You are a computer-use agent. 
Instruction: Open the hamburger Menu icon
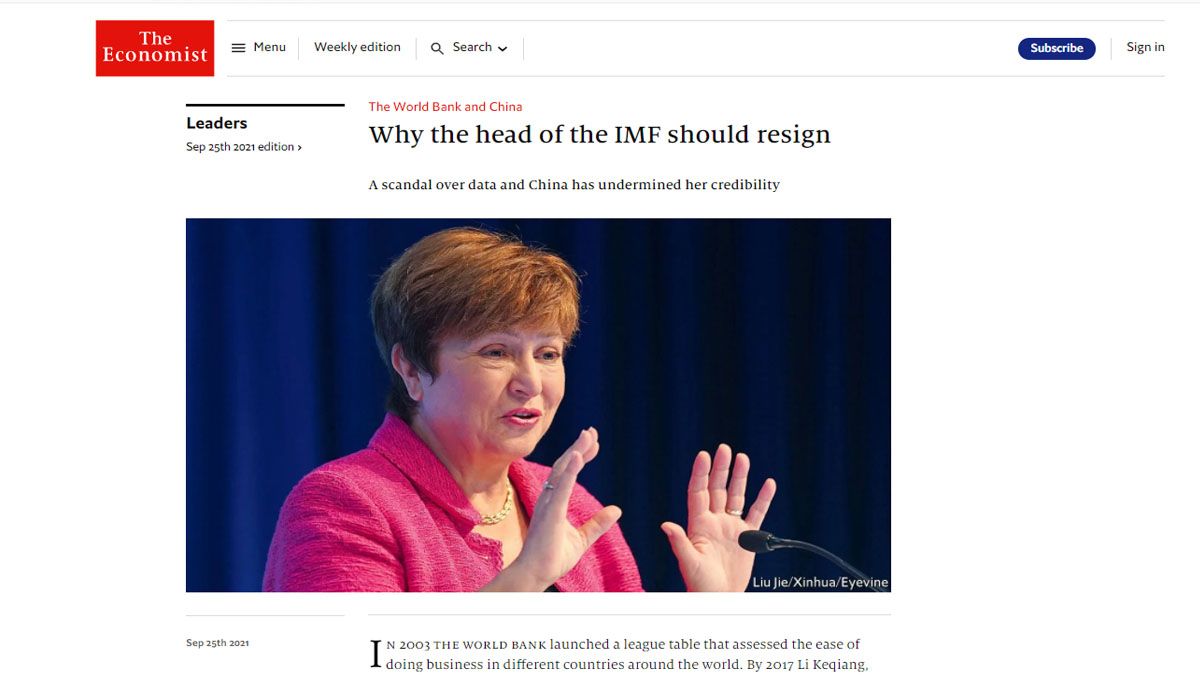pos(238,48)
